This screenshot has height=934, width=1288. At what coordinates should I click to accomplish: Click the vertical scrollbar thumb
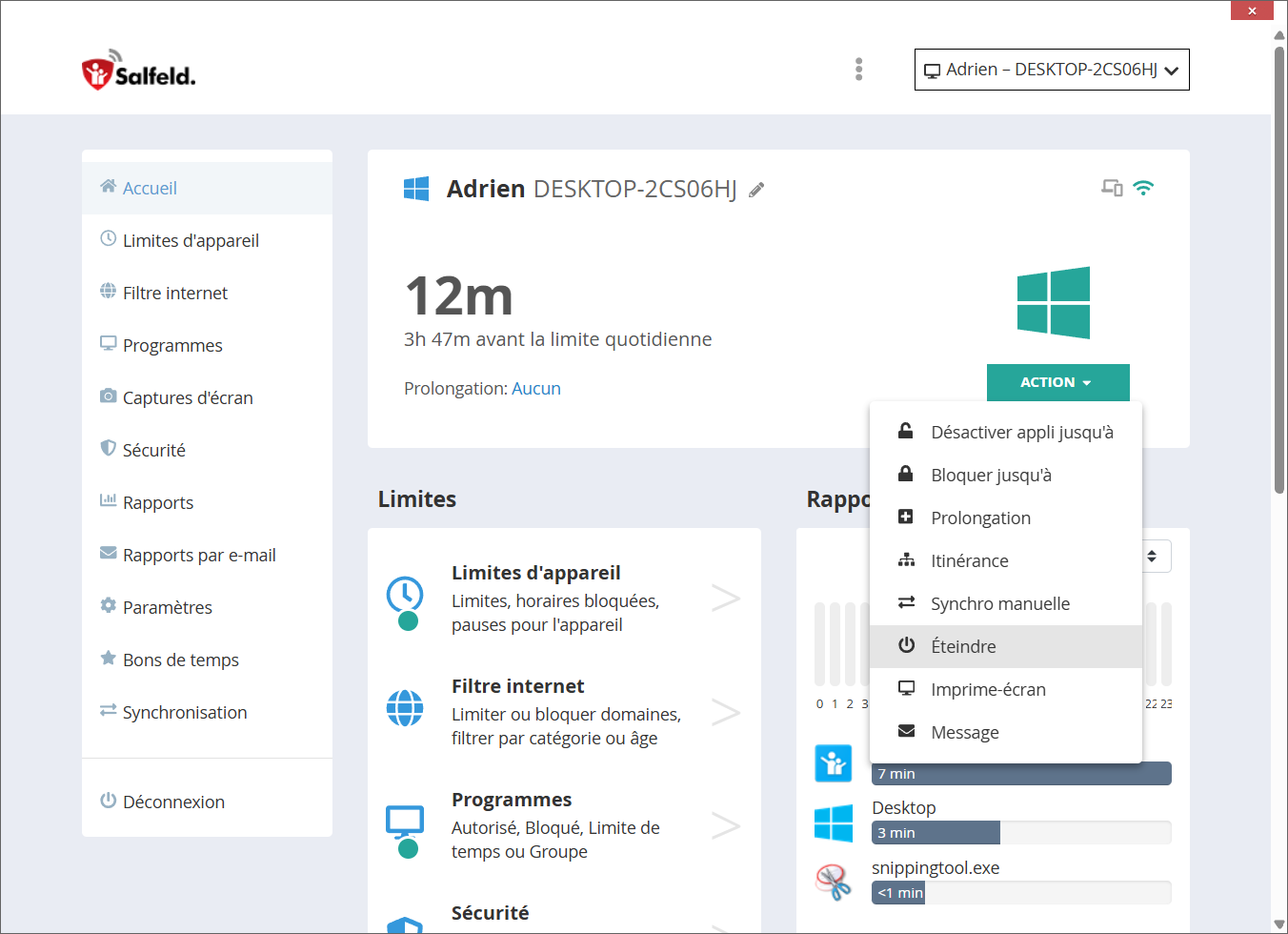[1279, 270]
